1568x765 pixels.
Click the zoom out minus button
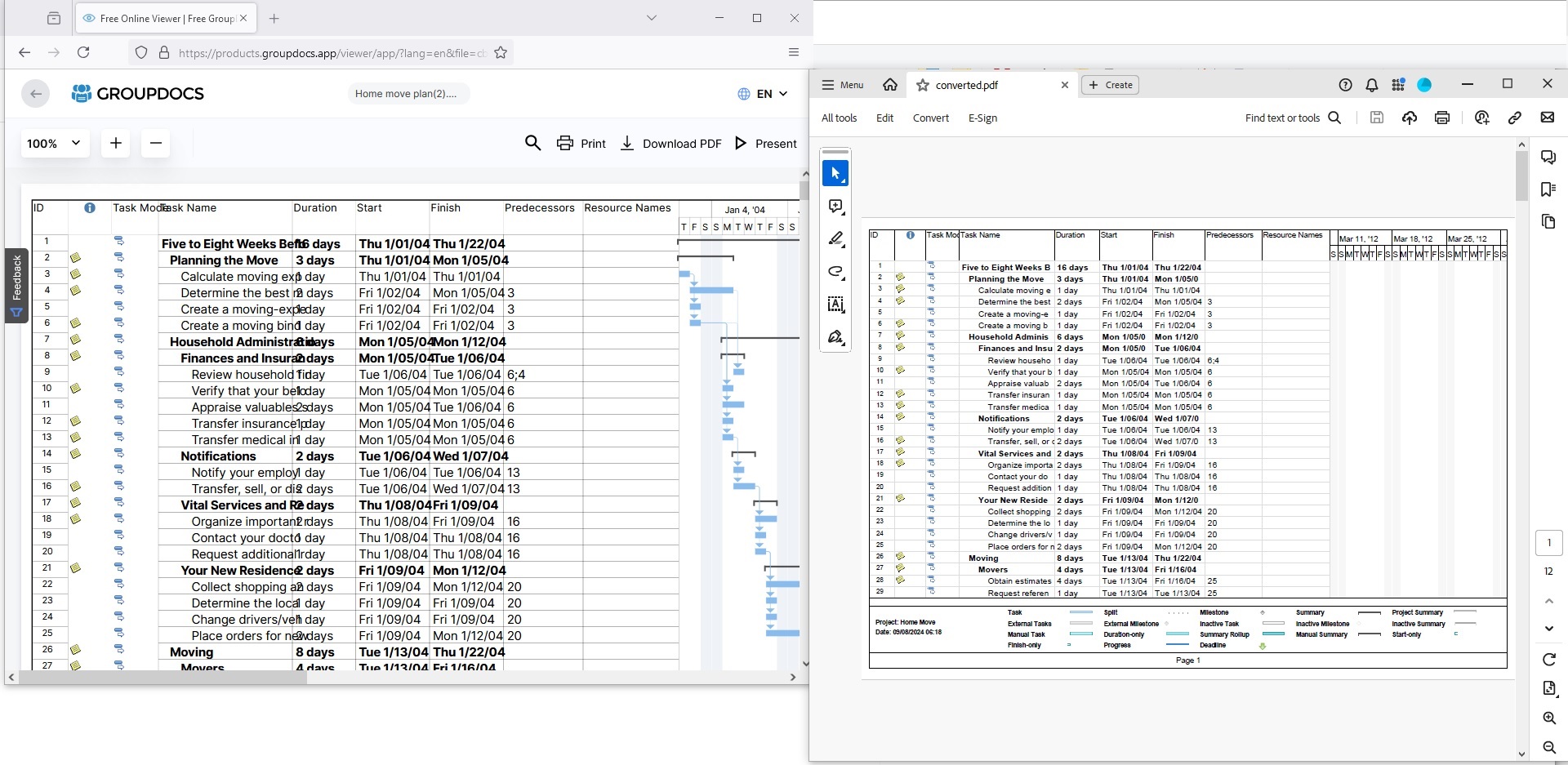click(155, 144)
